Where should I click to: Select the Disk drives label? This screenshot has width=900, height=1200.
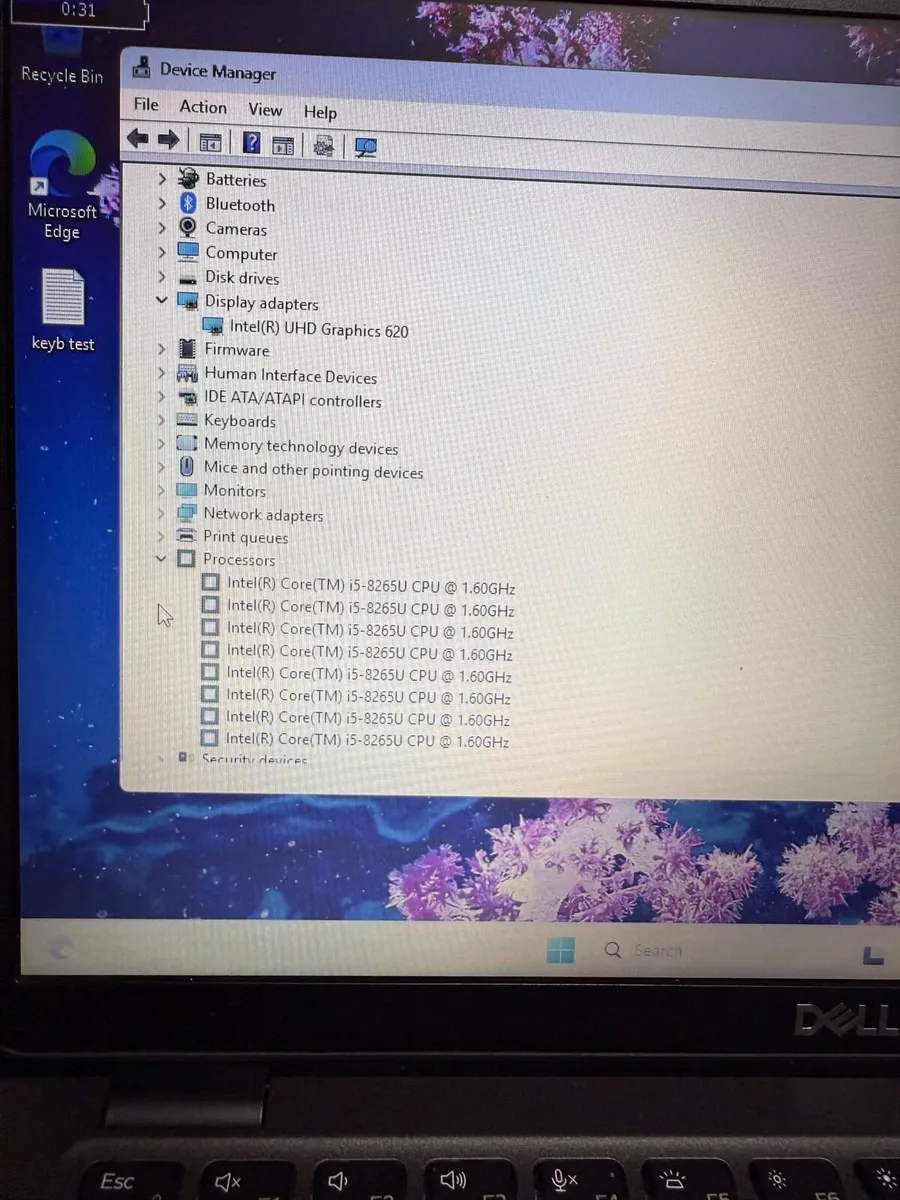(242, 278)
